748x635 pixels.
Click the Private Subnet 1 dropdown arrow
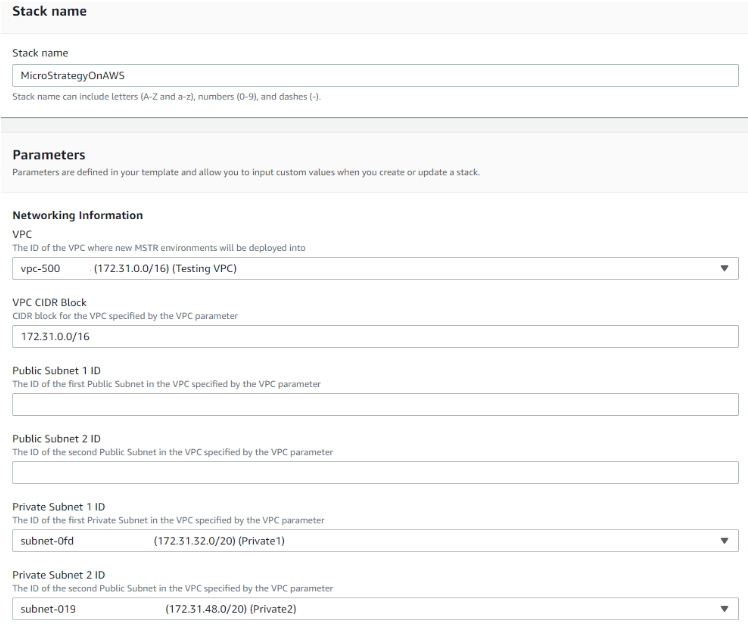724,541
